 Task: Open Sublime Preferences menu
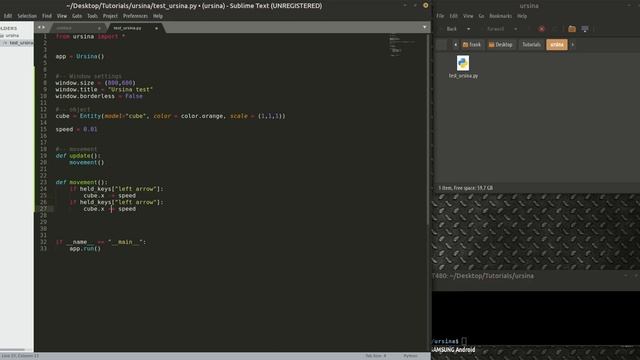(135, 16)
